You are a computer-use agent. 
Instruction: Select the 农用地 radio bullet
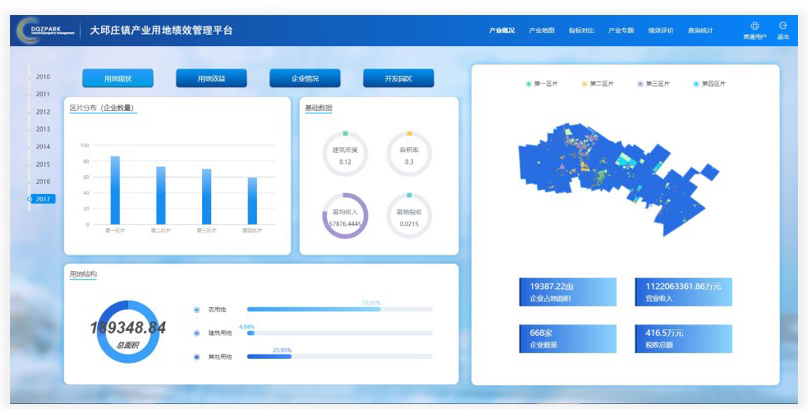pos(196,309)
